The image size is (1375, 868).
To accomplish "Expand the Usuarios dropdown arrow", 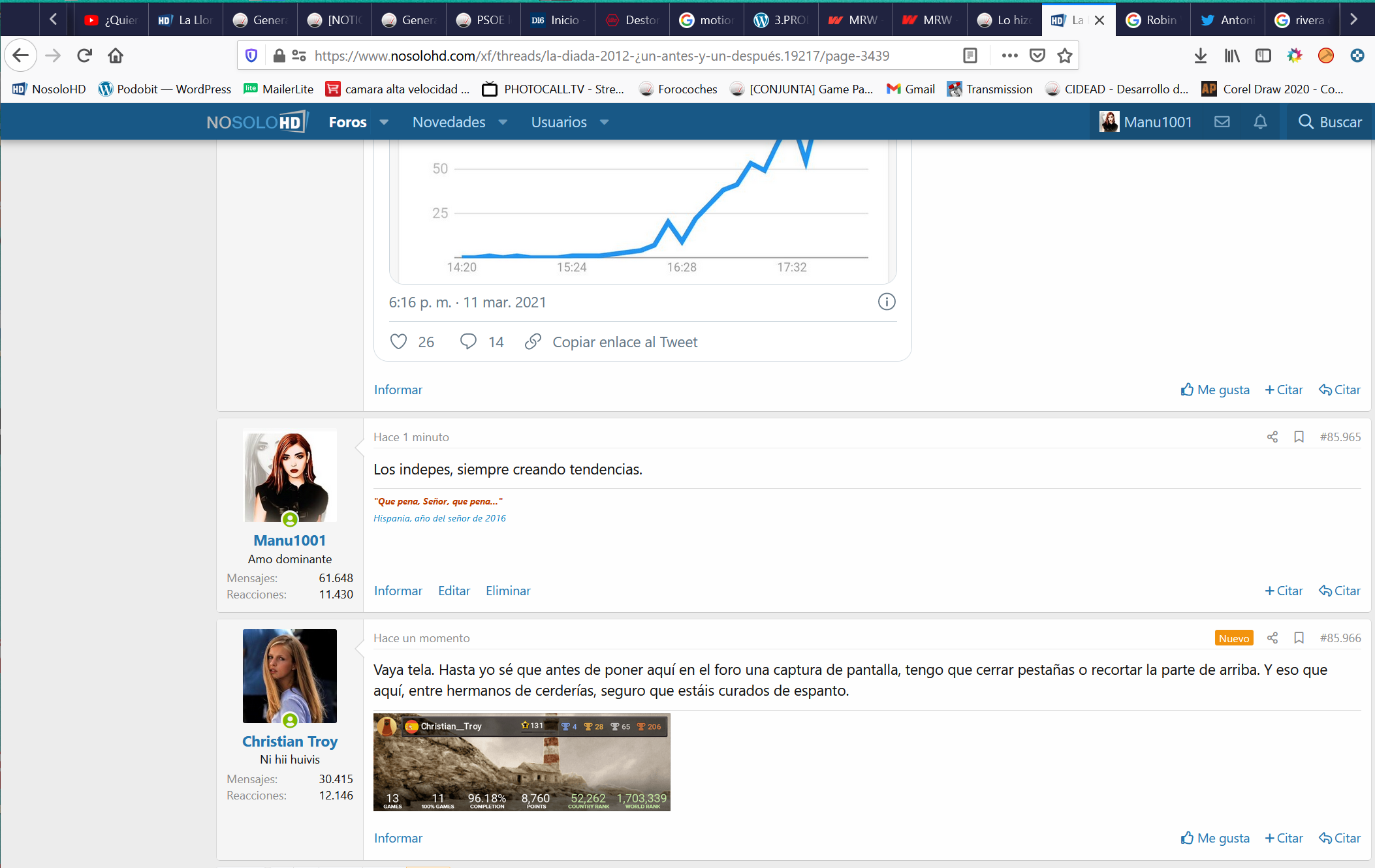I will 604,122.
